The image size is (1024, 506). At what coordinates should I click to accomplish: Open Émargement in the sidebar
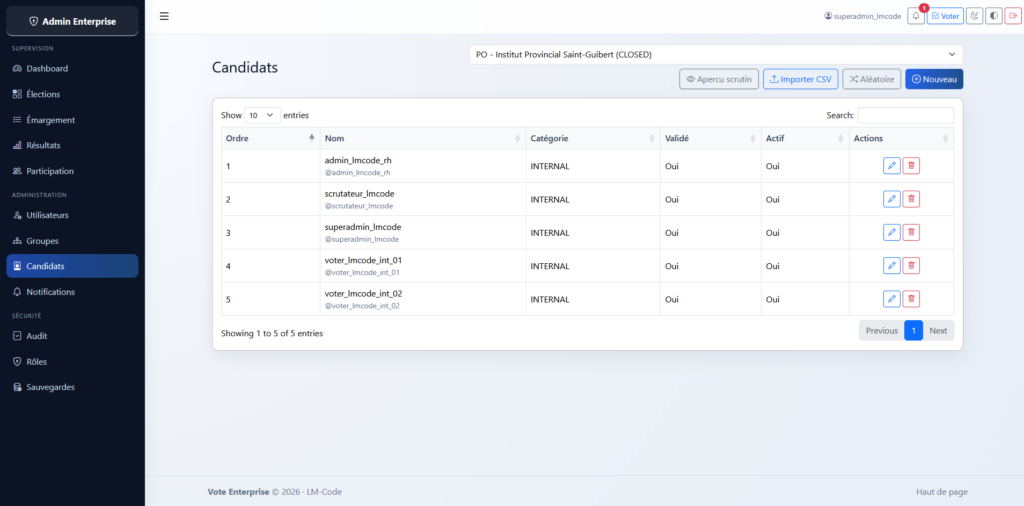[50, 120]
